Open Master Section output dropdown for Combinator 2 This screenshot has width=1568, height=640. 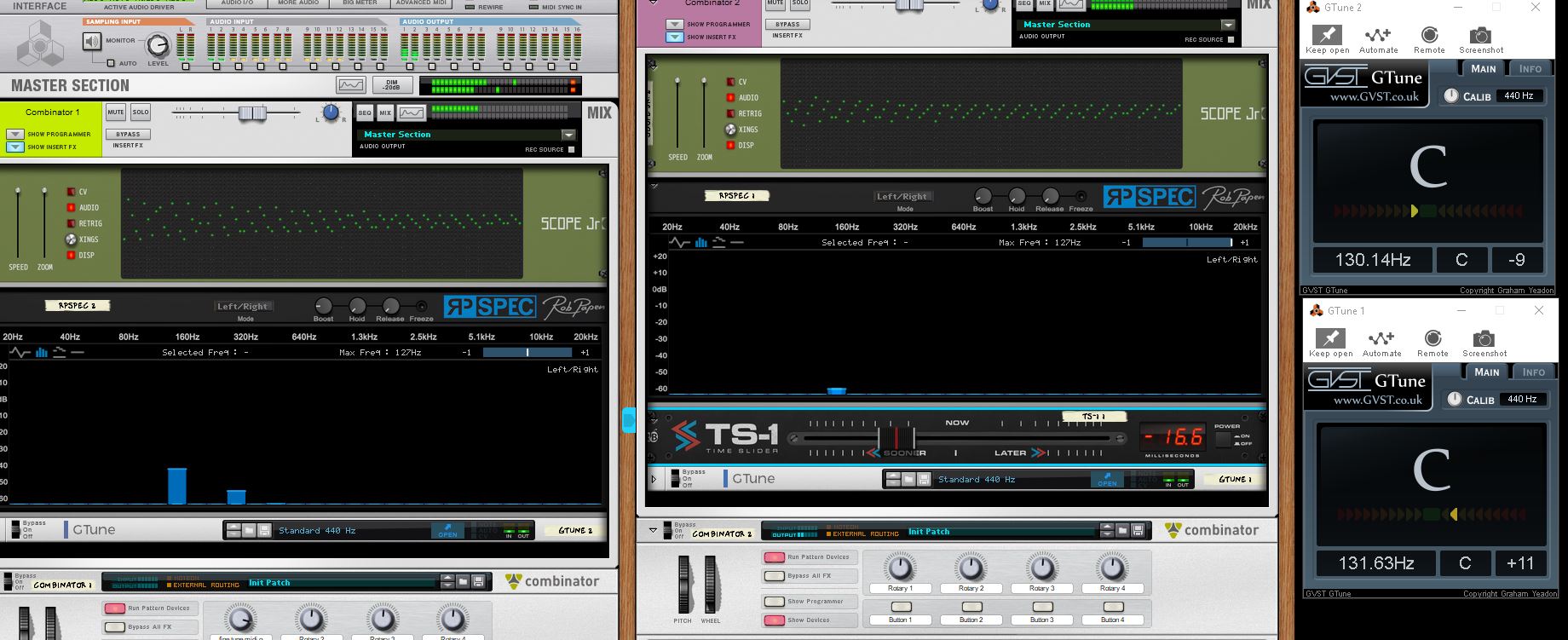(1228, 25)
